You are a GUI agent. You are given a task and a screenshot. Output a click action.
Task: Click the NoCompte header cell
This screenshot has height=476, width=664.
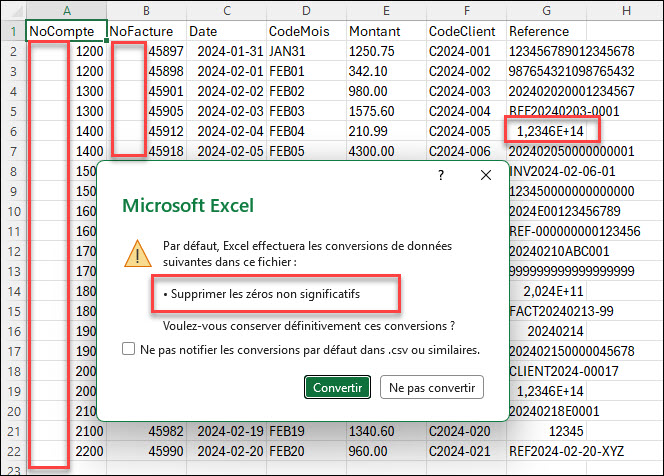(x=66, y=31)
